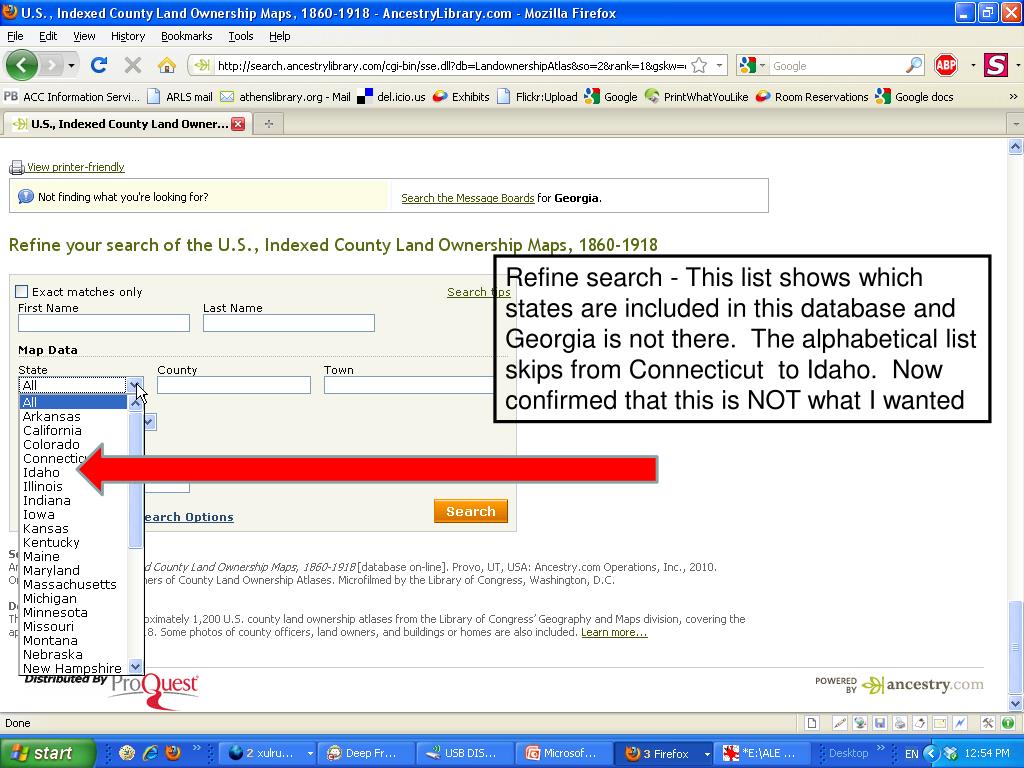
Task: Click the pink S toolbar icon
Action: (x=995, y=65)
